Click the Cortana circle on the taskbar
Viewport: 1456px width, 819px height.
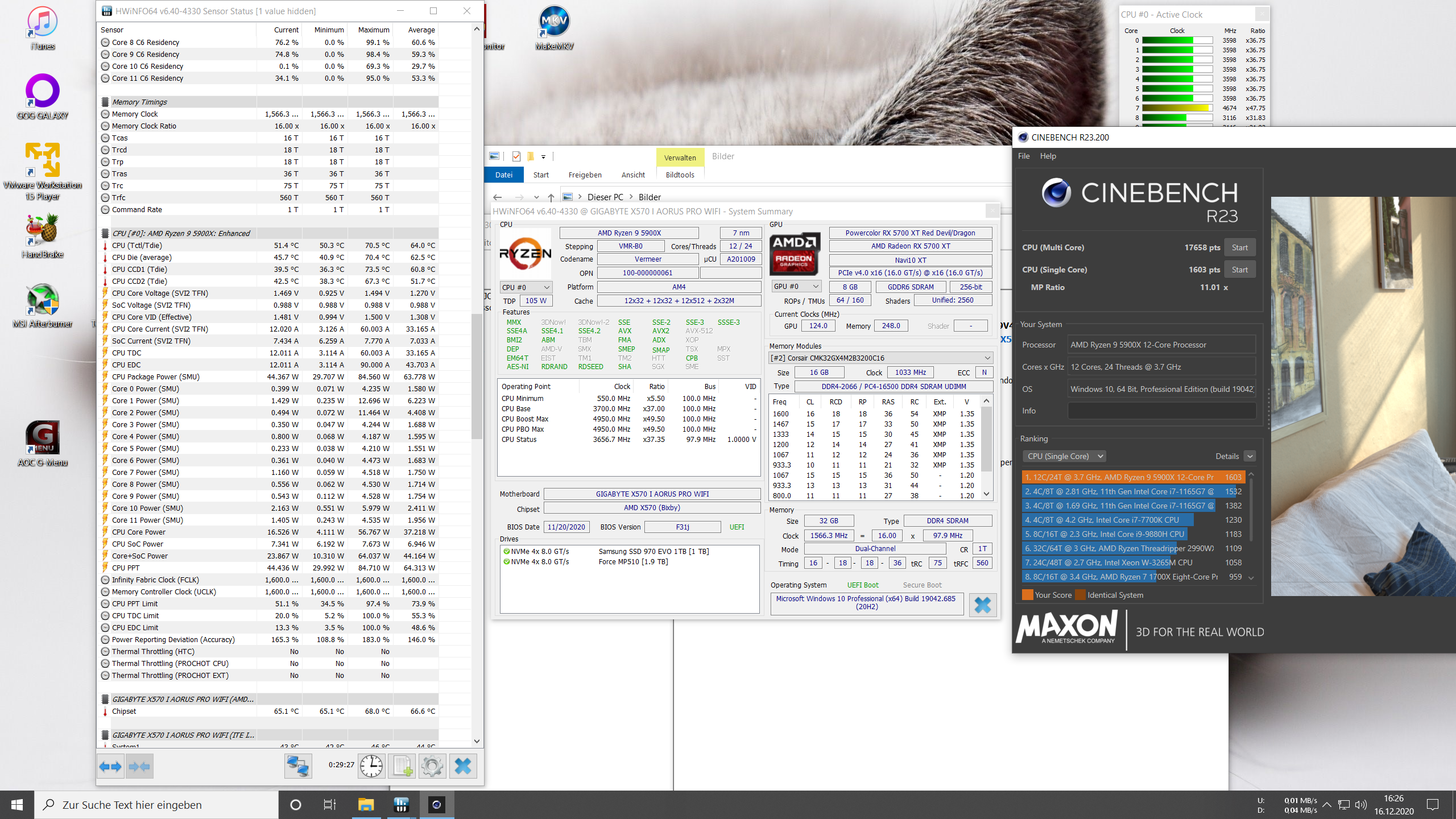point(296,805)
